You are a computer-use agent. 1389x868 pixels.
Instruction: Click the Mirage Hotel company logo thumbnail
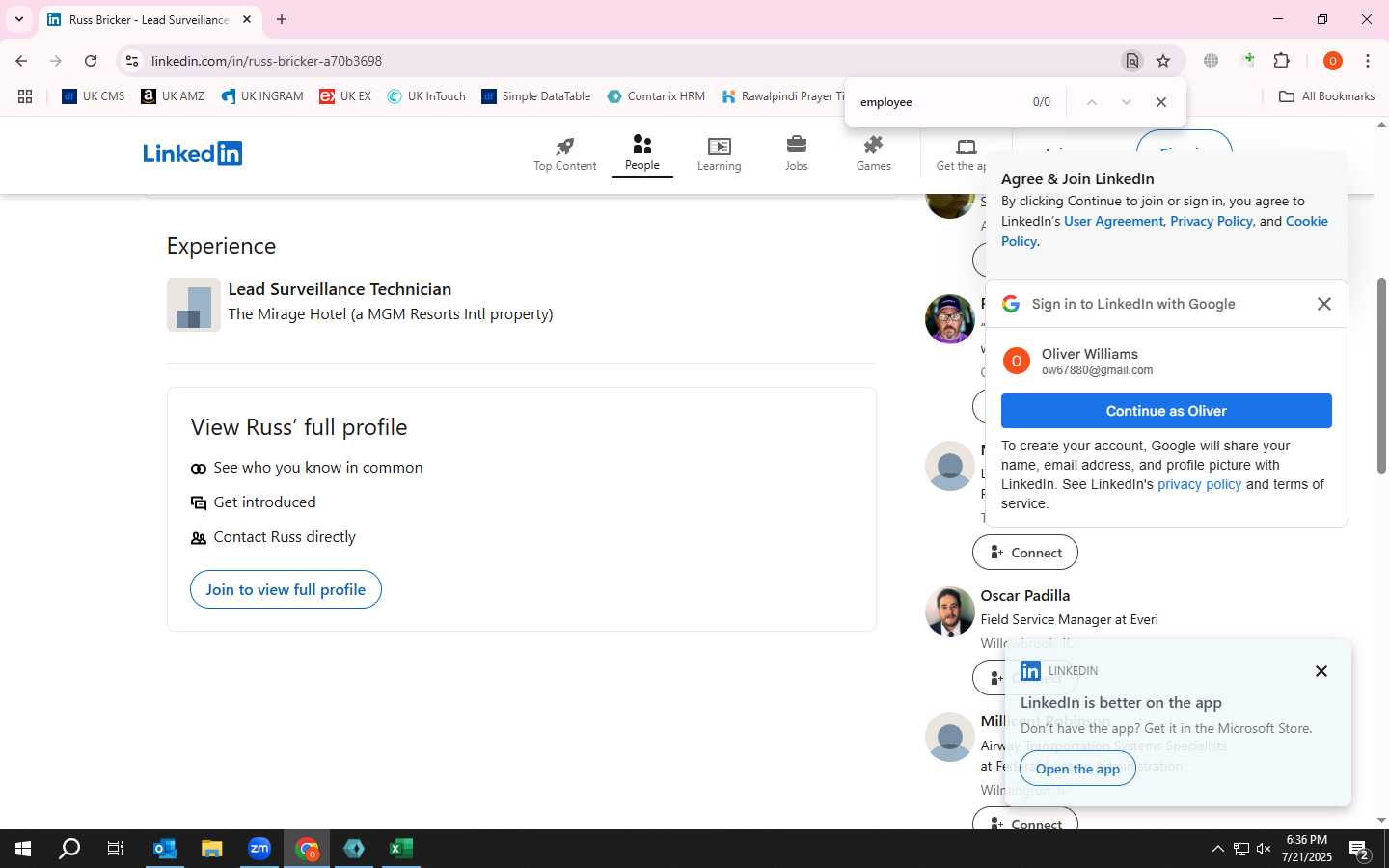click(x=194, y=305)
